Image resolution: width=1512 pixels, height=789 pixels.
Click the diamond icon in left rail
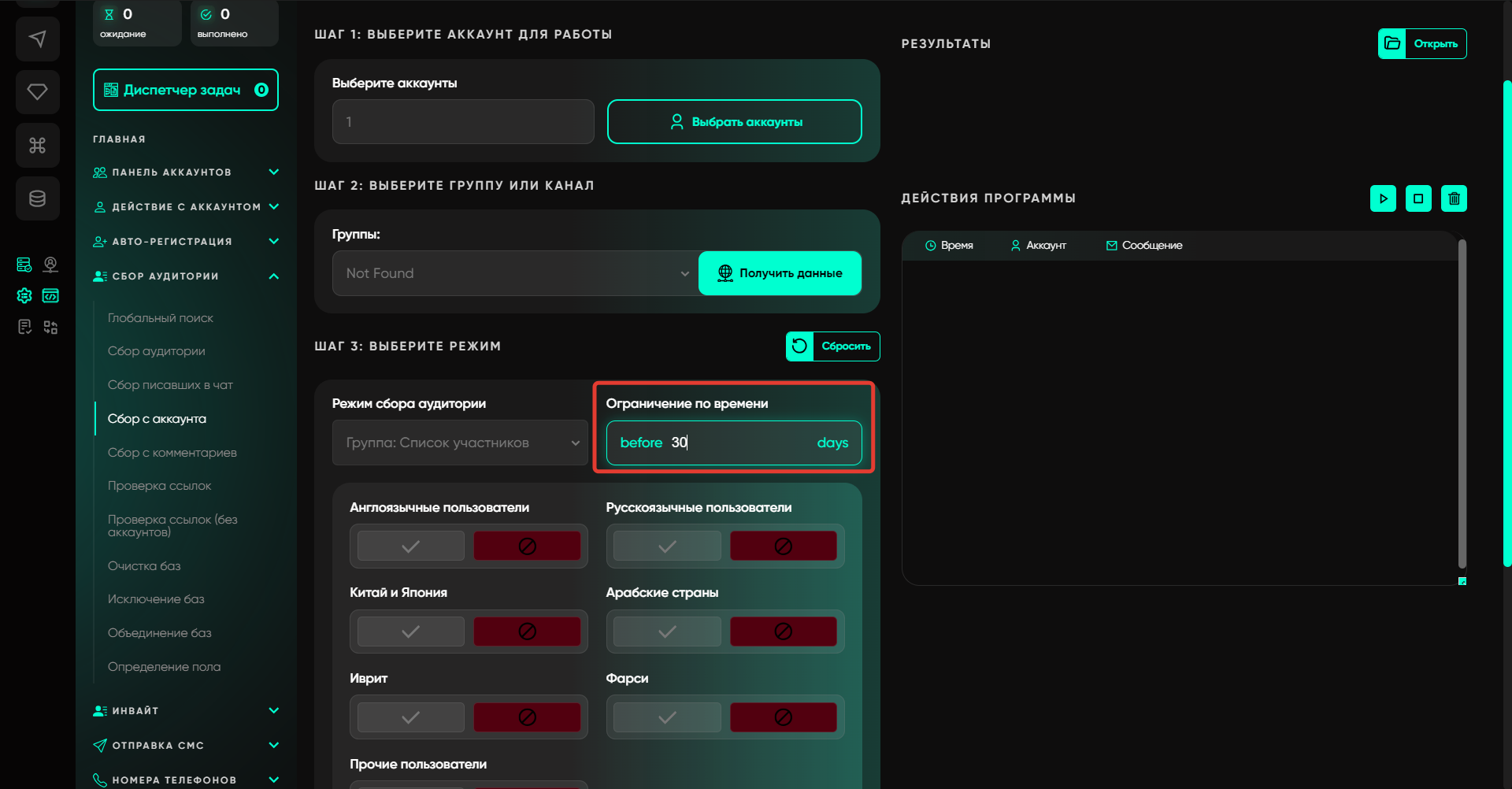[x=37, y=92]
